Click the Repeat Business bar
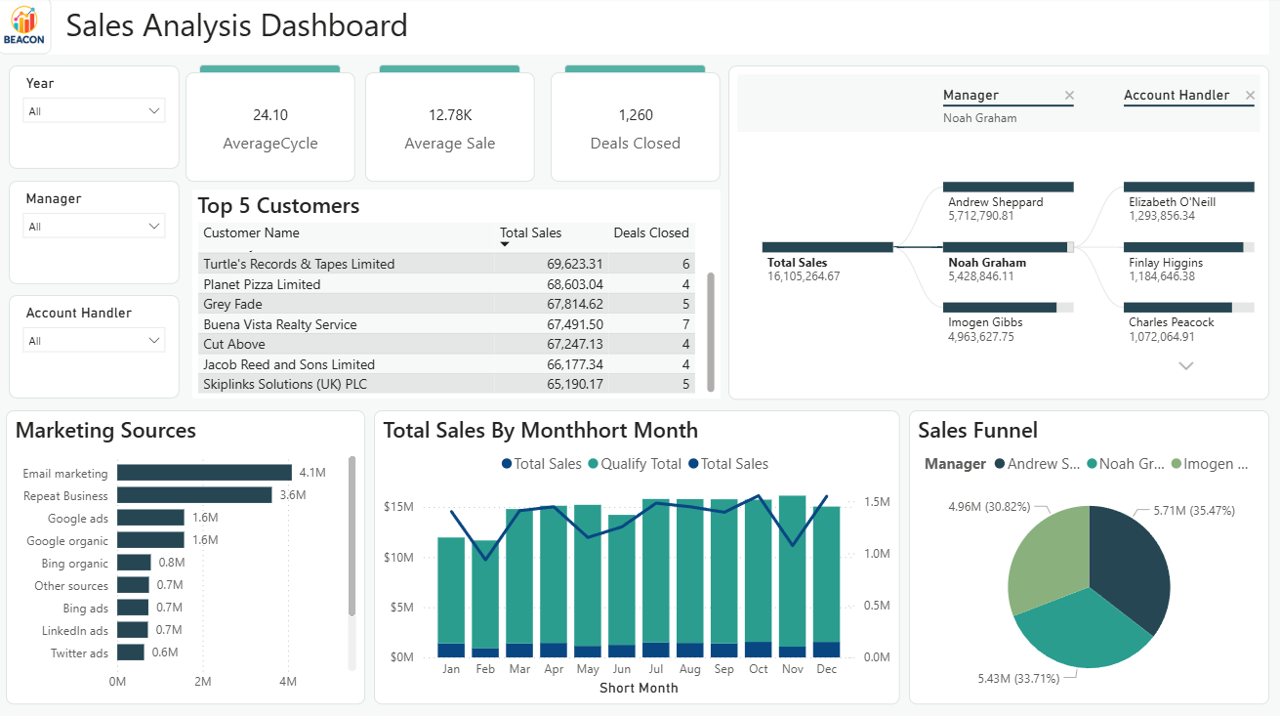The width and height of the screenshot is (1280, 716). coord(194,495)
